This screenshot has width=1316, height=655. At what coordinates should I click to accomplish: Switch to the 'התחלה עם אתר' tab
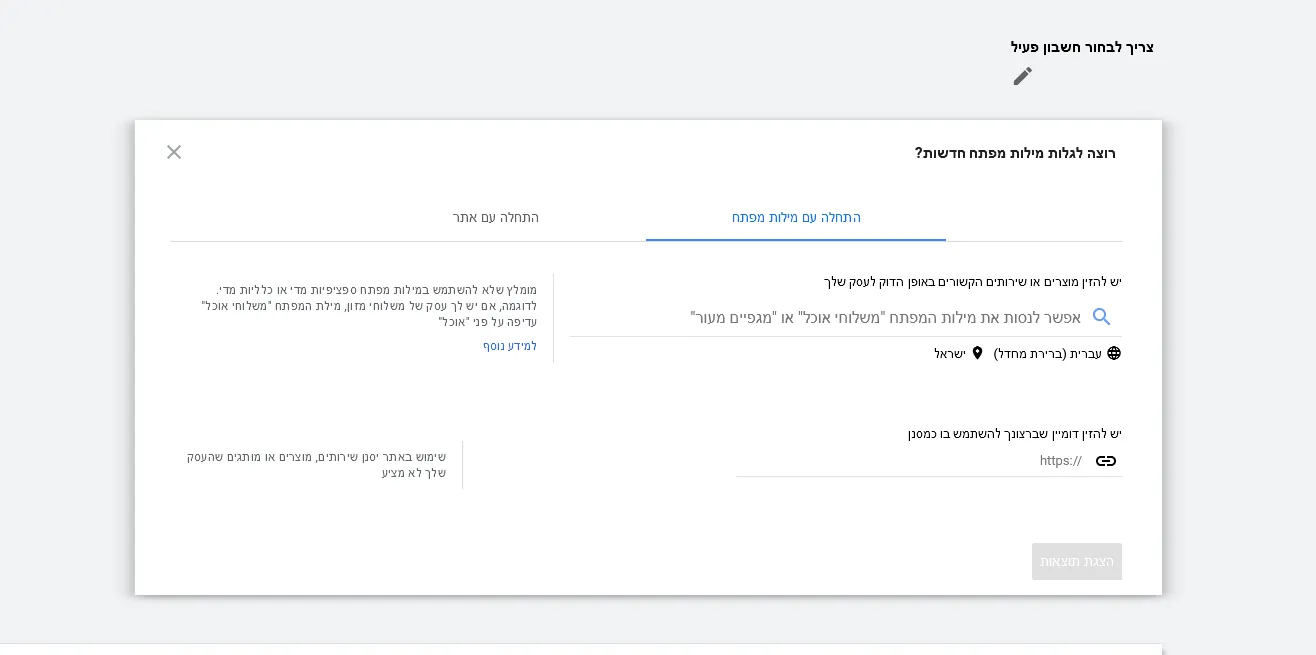click(495, 218)
